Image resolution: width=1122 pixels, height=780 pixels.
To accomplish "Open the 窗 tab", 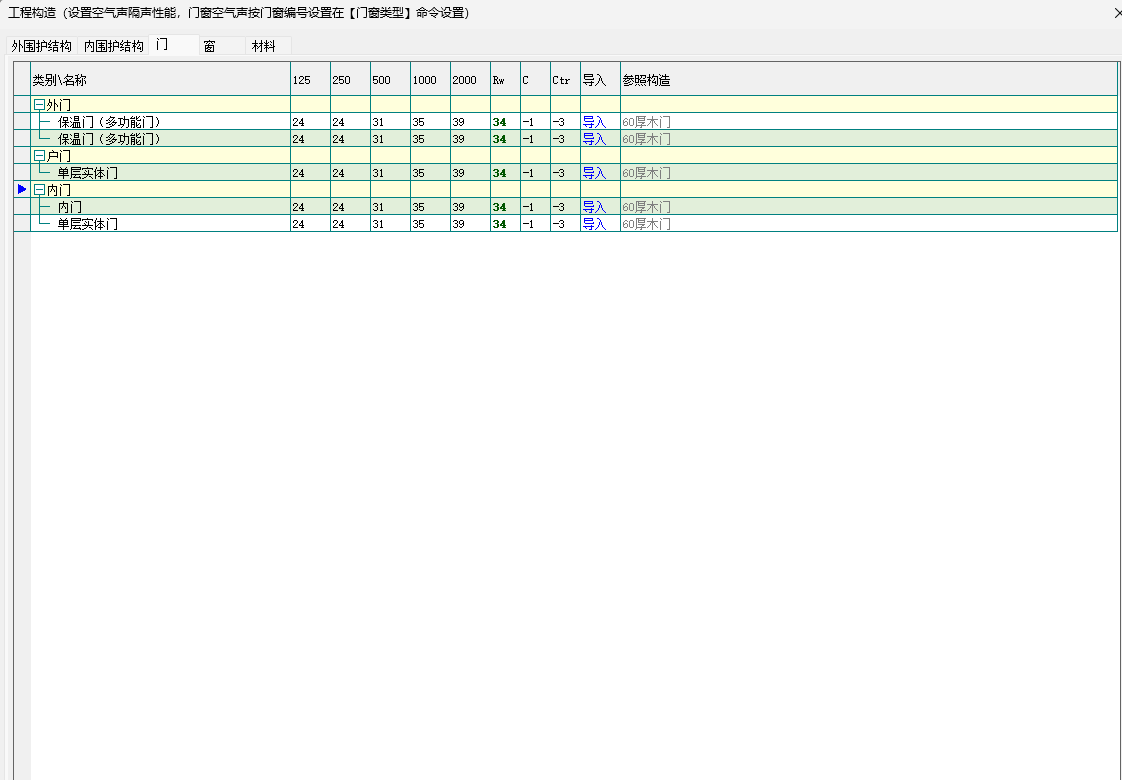I will point(209,46).
